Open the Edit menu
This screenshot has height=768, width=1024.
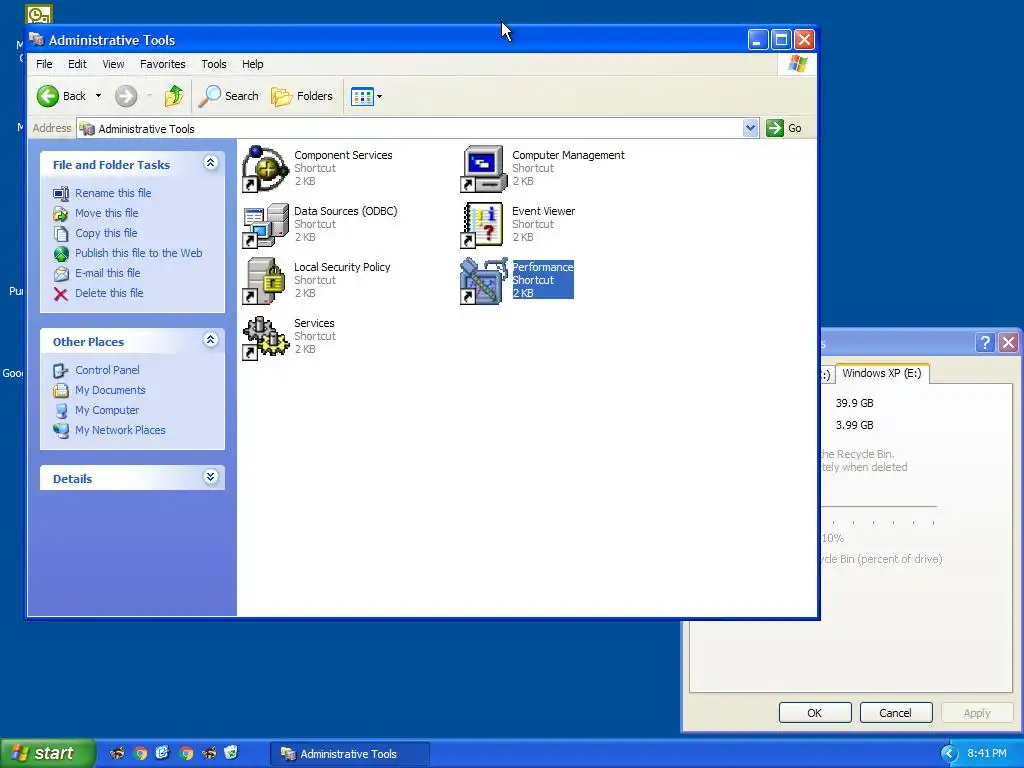pyautogui.click(x=77, y=64)
